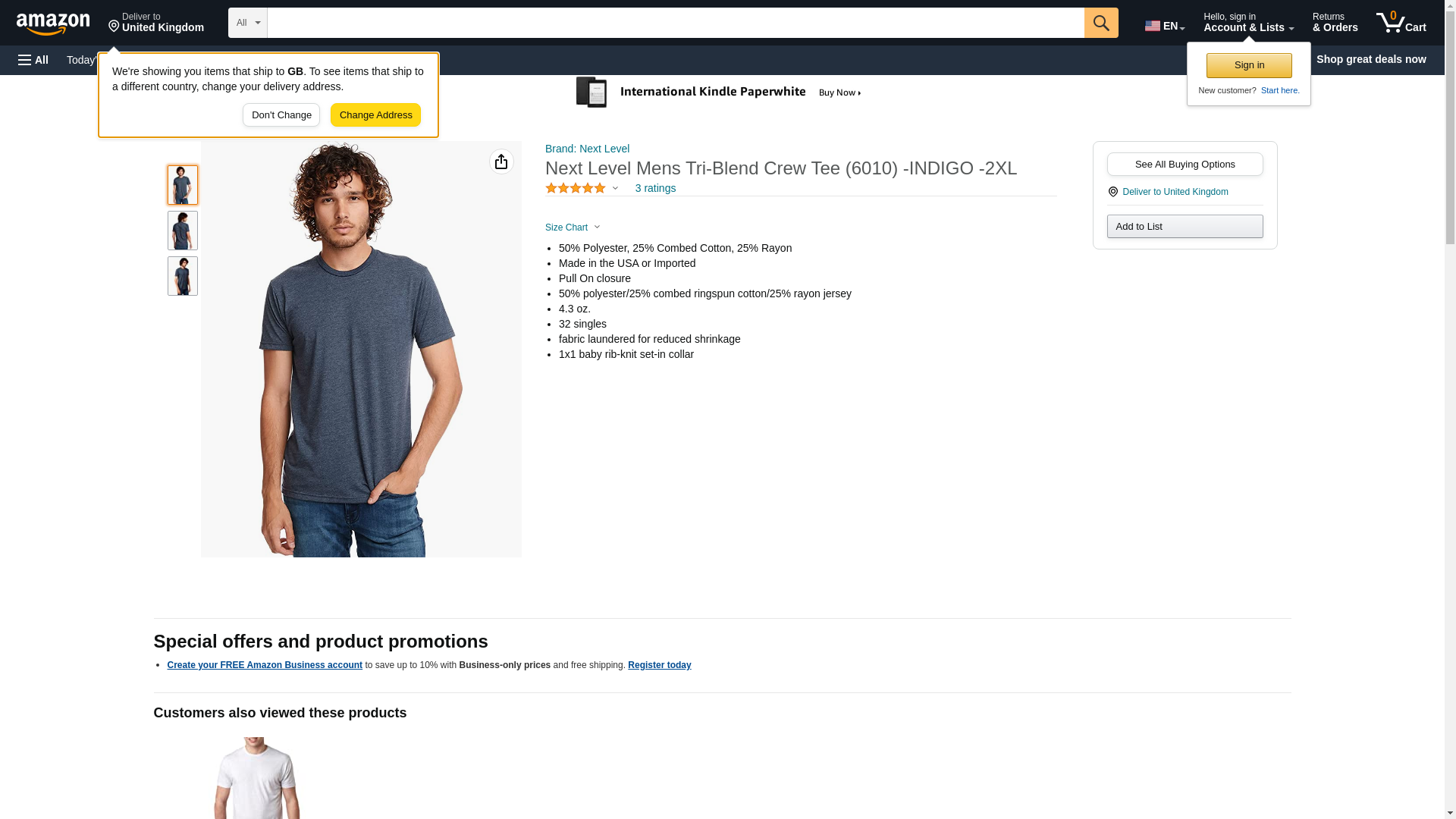The width and height of the screenshot is (1456, 819).
Task: Open the search category All dropdown
Action: (x=247, y=23)
